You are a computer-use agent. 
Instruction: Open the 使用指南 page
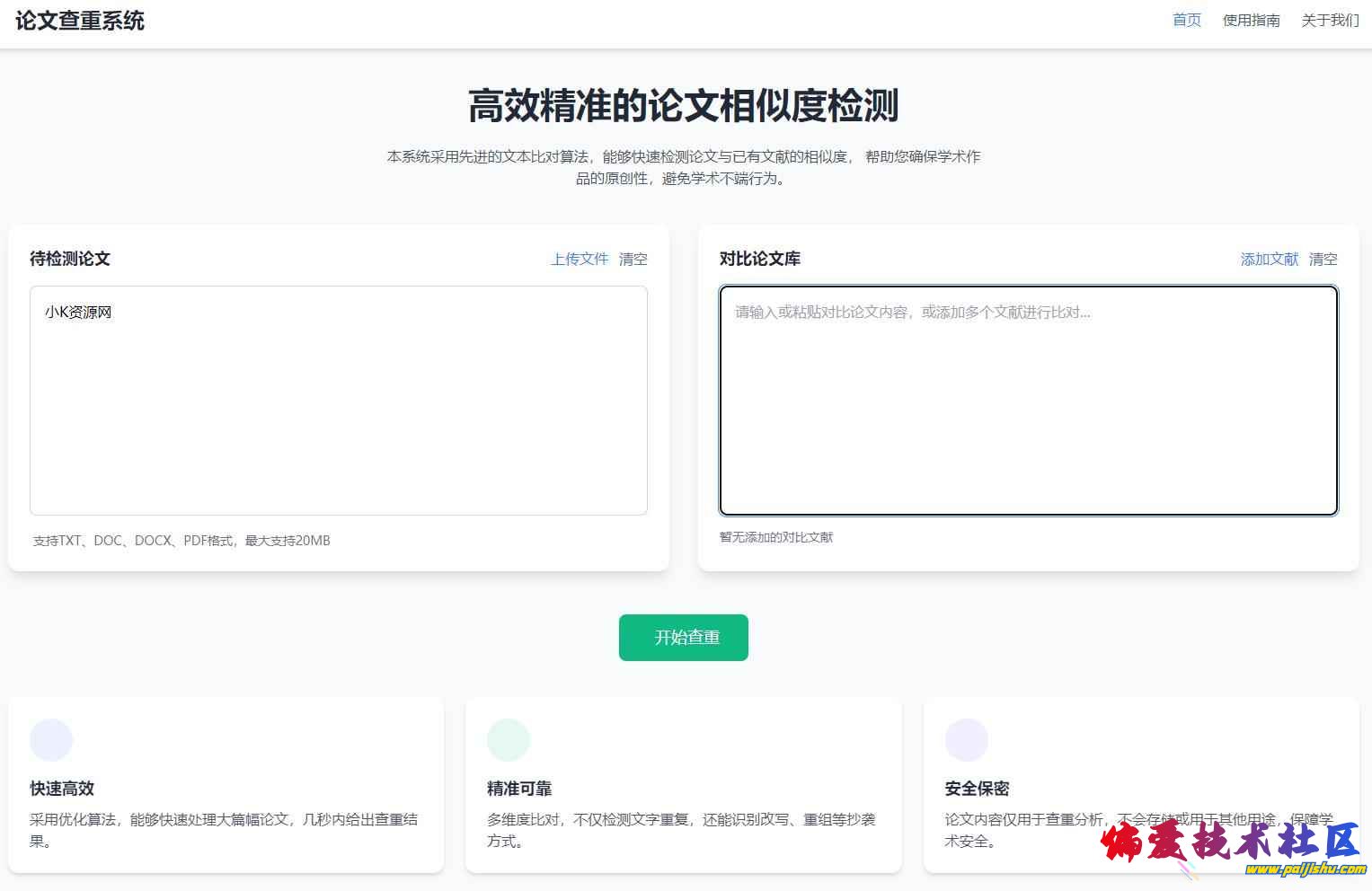click(x=1251, y=21)
